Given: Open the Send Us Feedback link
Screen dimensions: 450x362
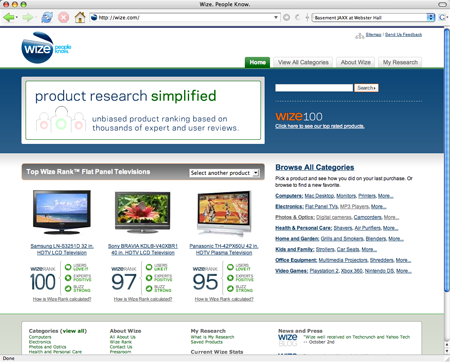Looking at the screenshot, I should click(x=403, y=35).
